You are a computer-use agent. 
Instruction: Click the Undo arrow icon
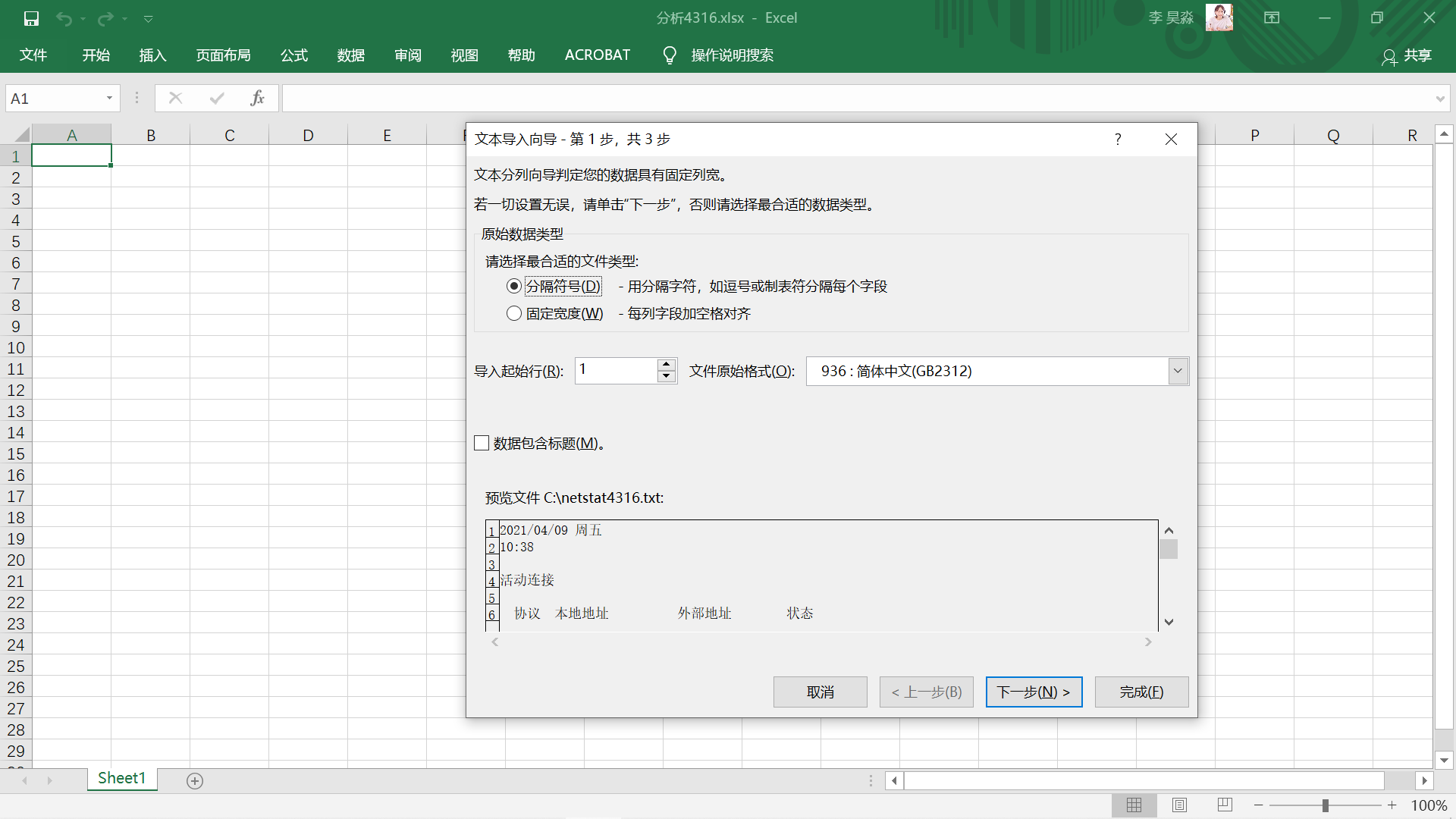64,18
